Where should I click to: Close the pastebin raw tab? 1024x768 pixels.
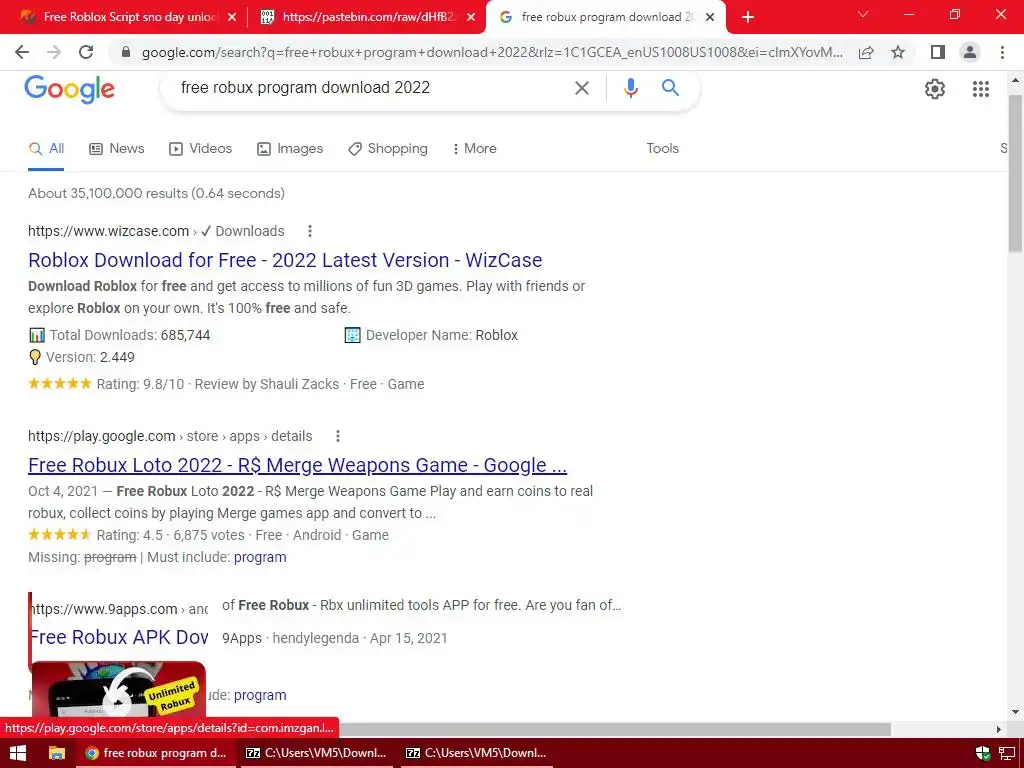click(471, 17)
